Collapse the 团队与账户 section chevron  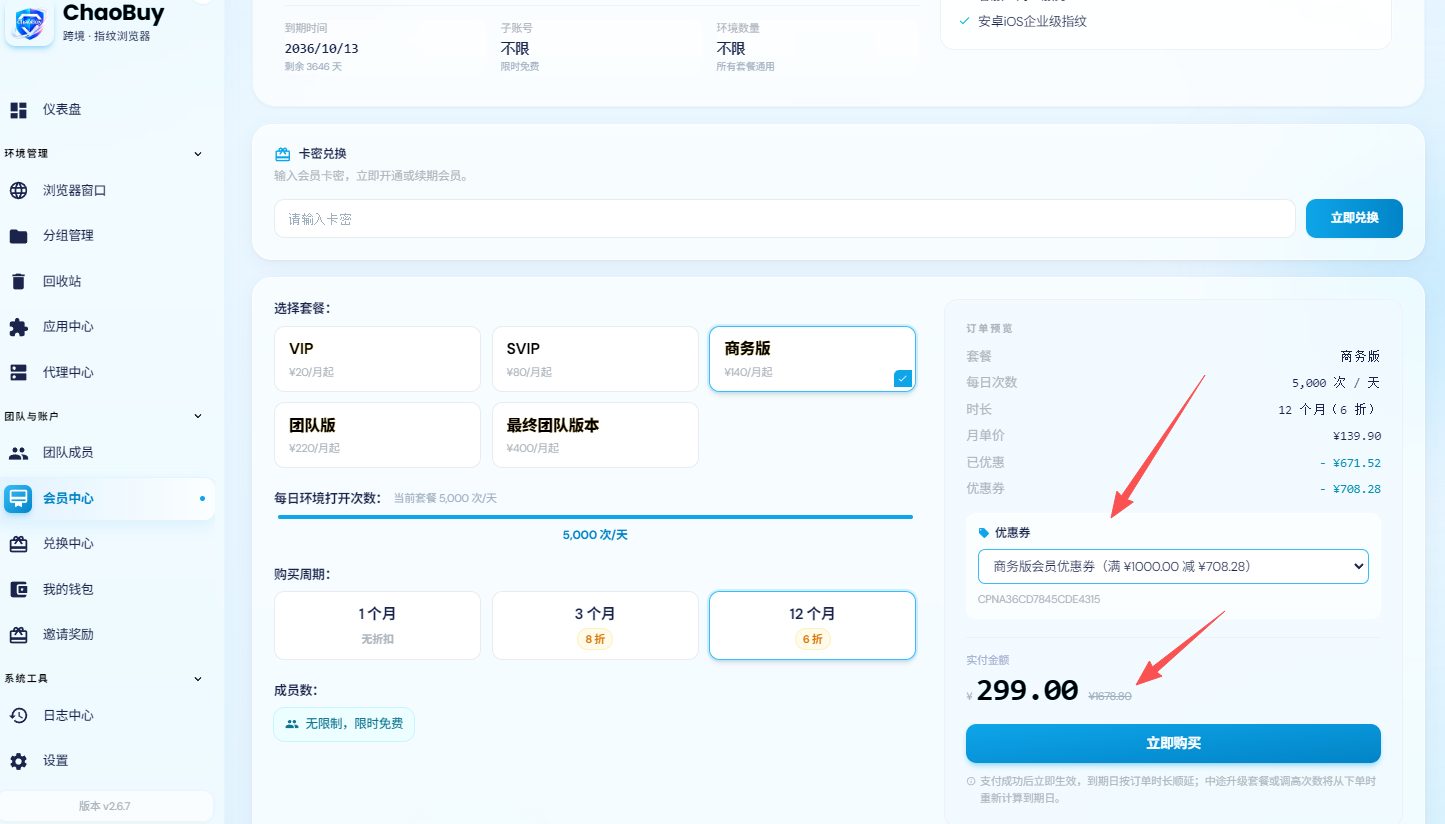(197, 416)
